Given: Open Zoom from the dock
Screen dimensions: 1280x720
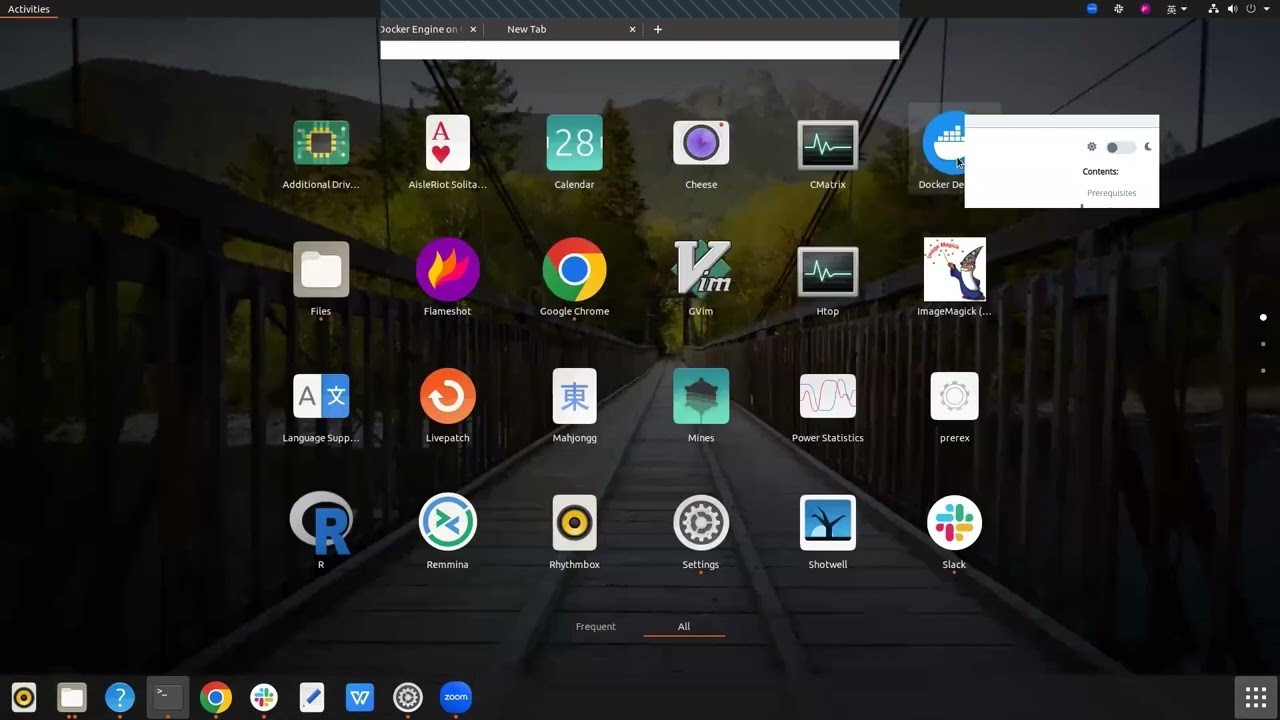Looking at the screenshot, I should point(456,697).
